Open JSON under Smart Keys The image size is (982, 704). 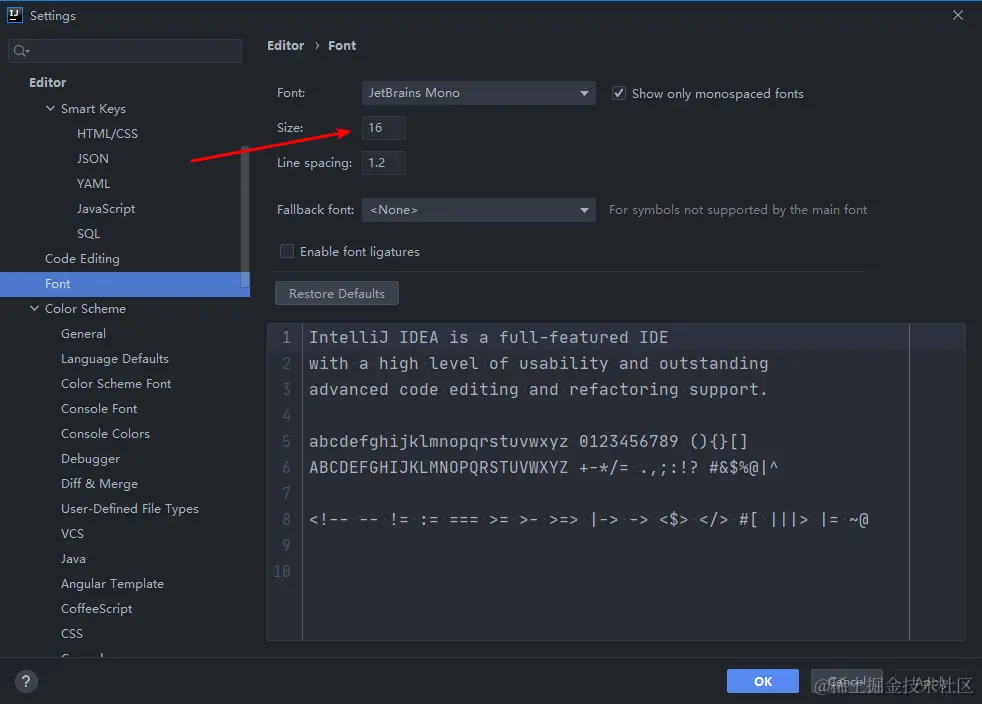point(93,158)
